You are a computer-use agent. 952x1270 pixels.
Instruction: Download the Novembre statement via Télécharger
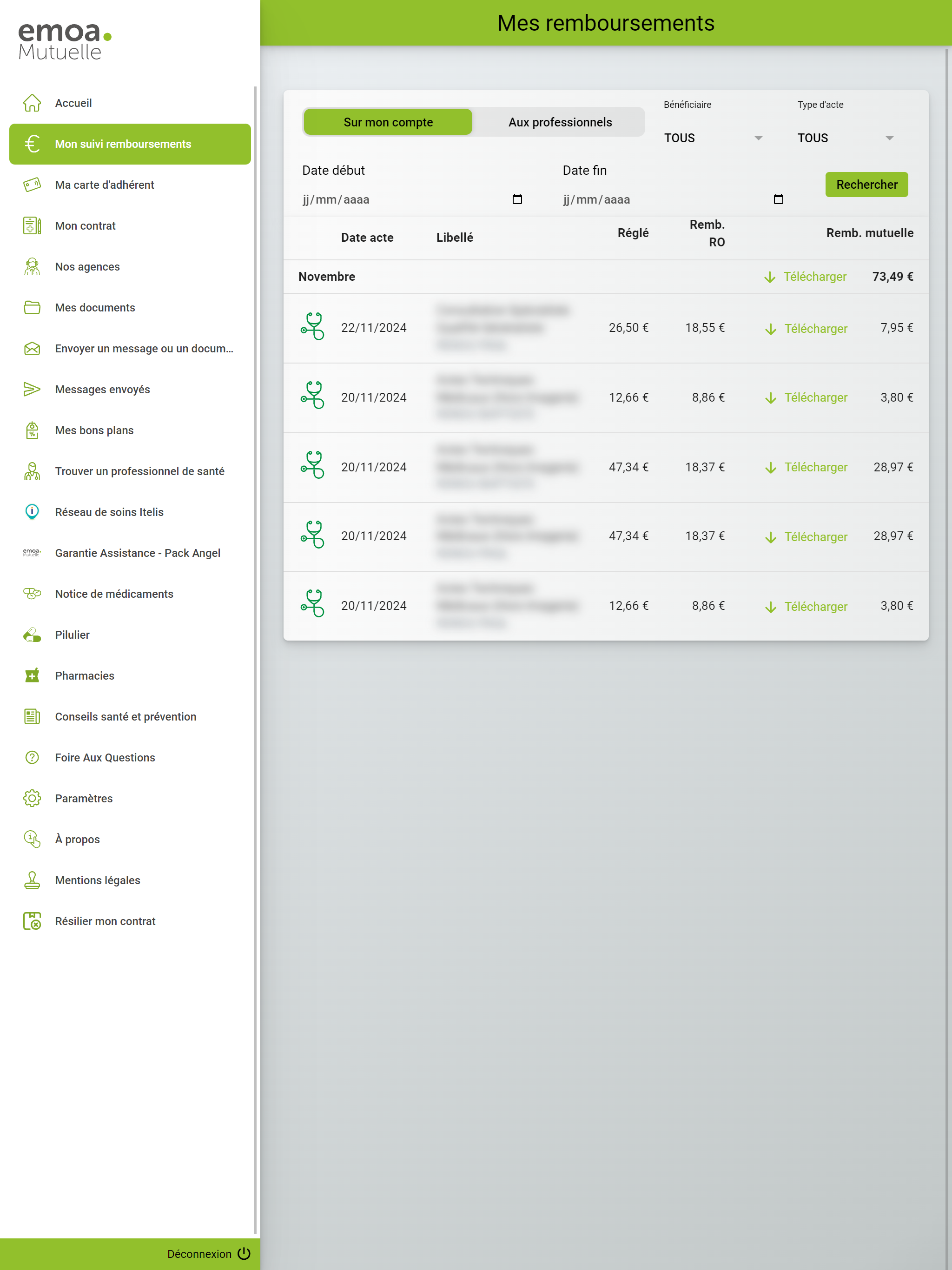[805, 277]
